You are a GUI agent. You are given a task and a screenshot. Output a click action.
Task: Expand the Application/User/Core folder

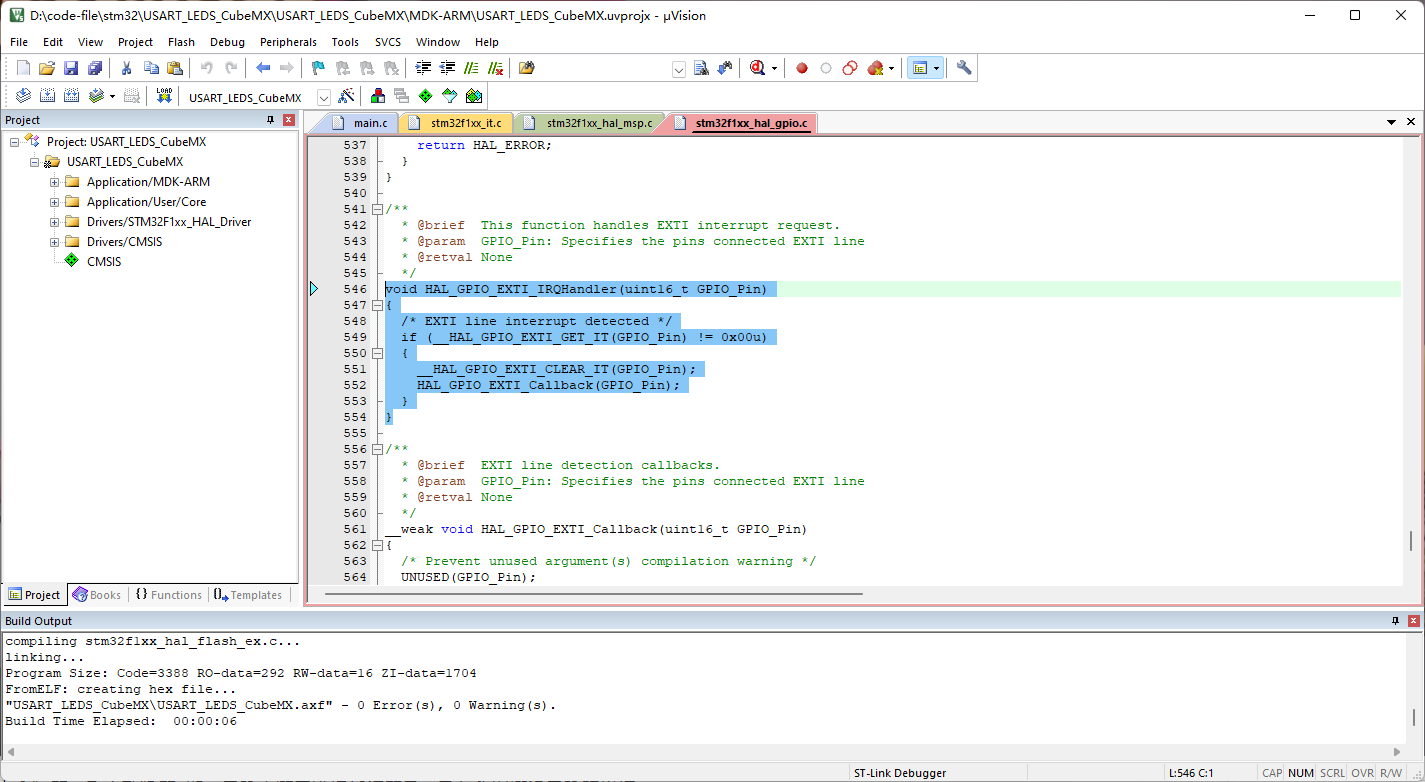[x=55, y=202]
